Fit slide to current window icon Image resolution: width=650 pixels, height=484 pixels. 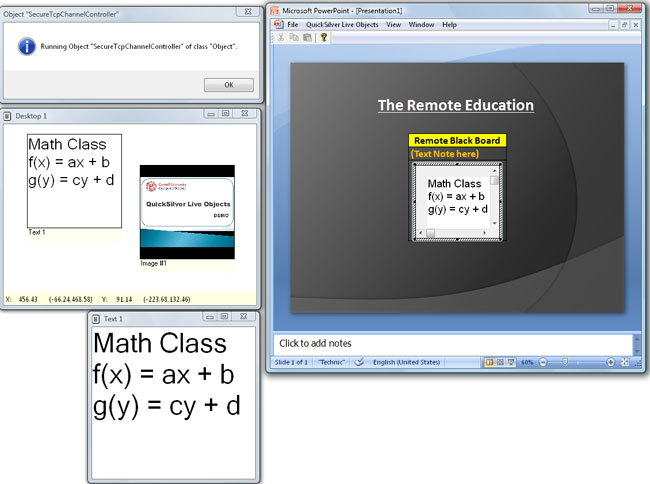click(624, 363)
